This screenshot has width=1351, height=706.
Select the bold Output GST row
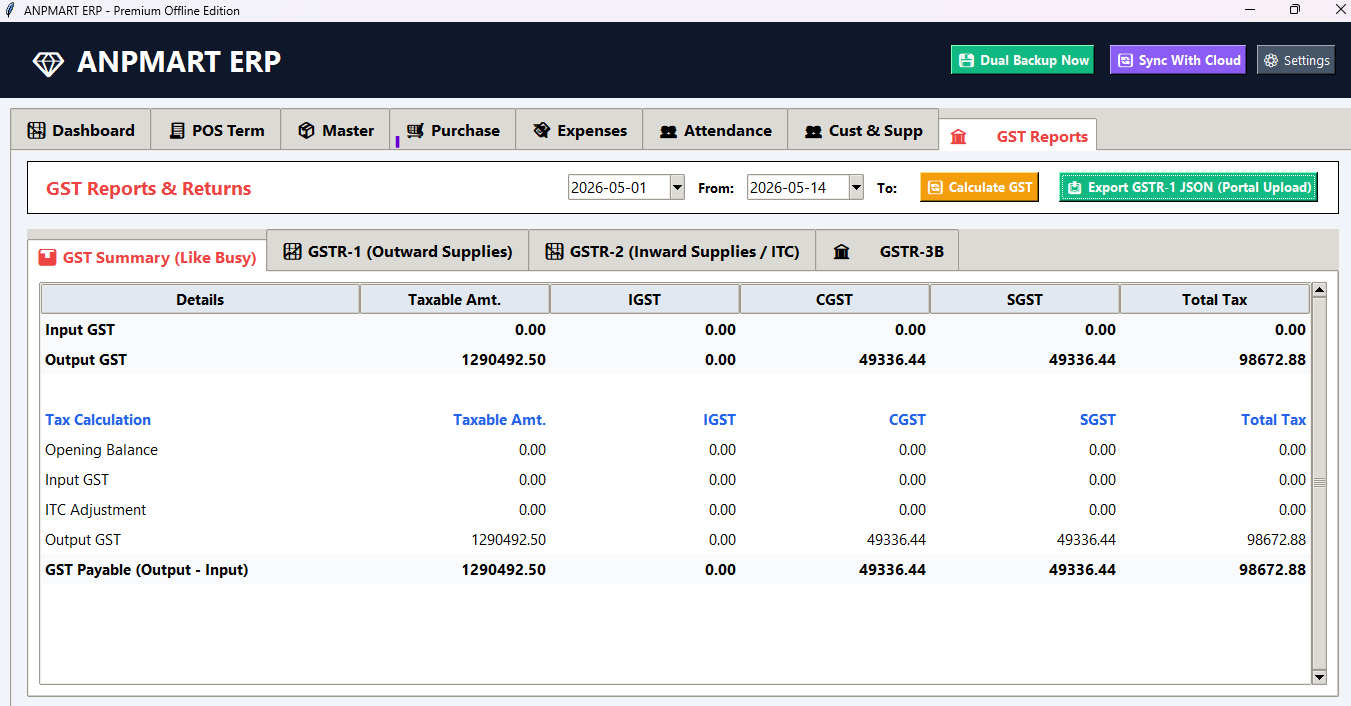[675, 359]
